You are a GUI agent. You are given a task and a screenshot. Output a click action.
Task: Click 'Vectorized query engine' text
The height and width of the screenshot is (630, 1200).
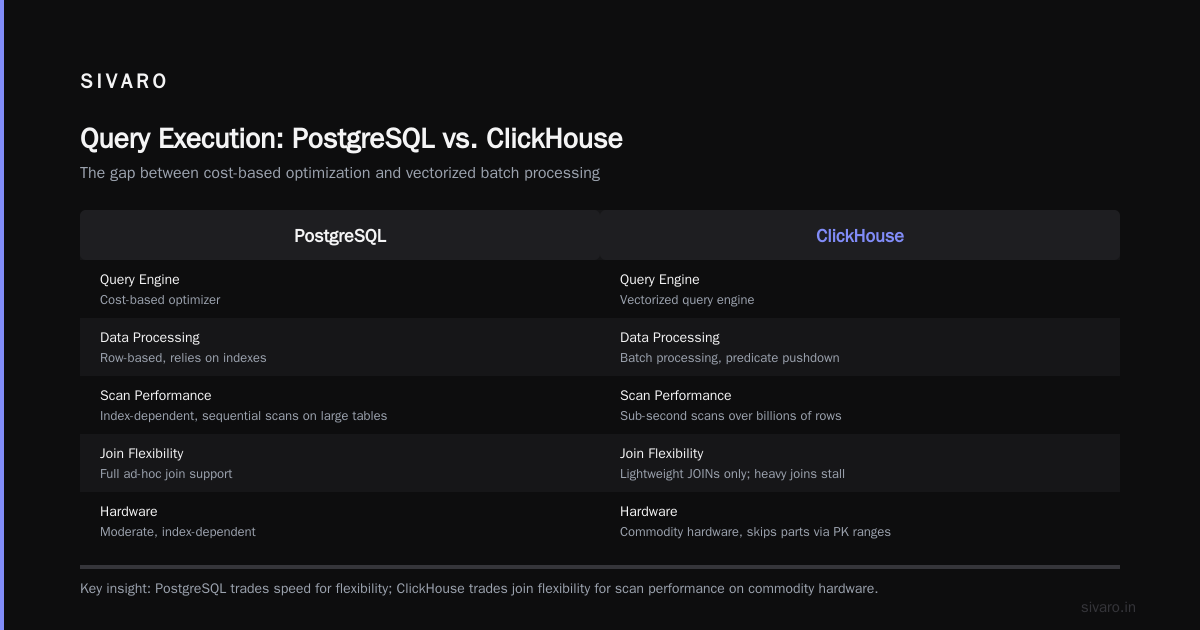(x=687, y=300)
